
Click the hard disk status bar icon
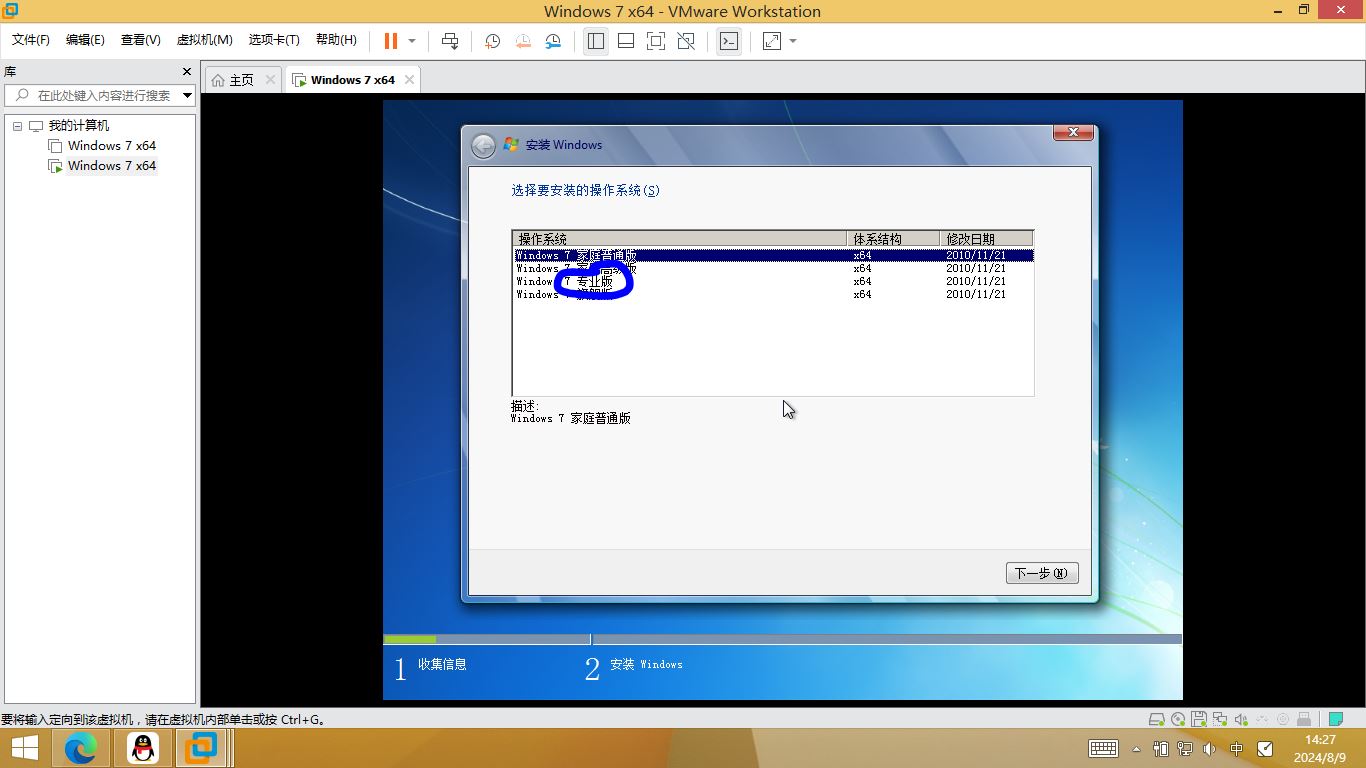[1157, 719]
